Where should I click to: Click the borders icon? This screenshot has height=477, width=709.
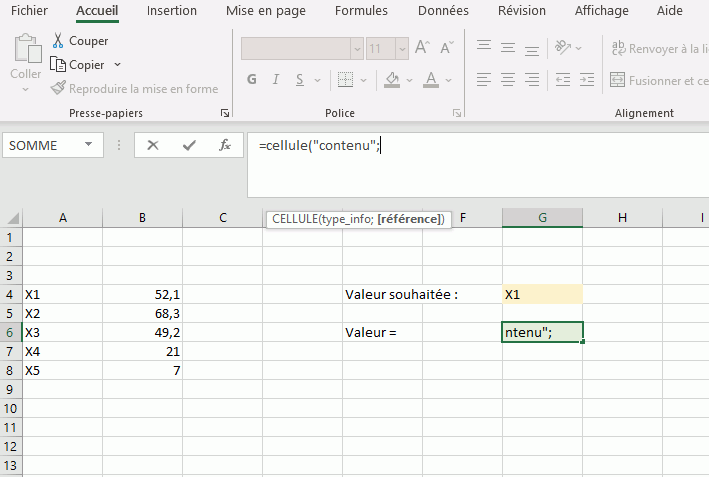[344, 80]
